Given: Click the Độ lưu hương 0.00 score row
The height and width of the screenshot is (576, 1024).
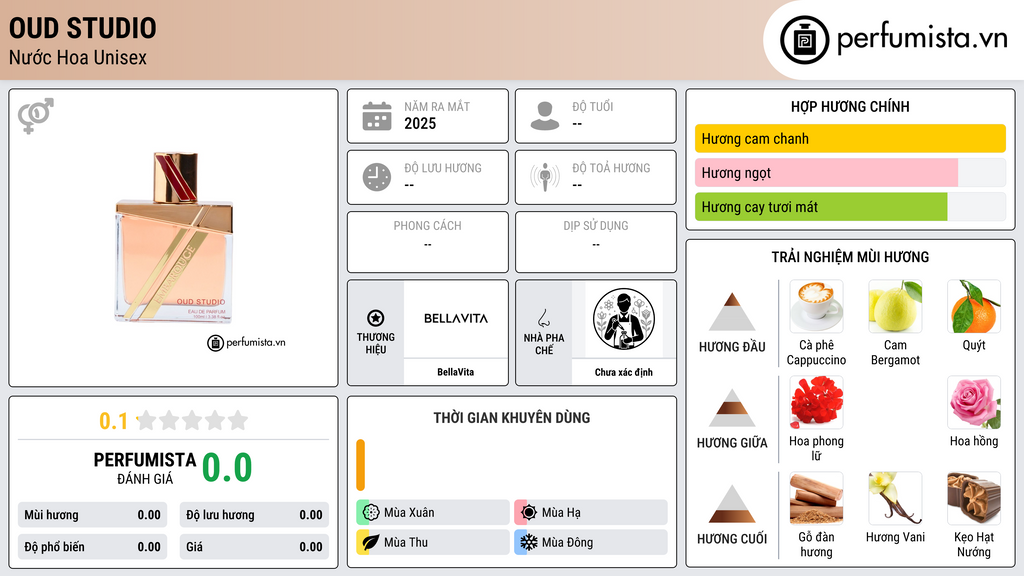Looking at the screenshot, I should (254, 515).
